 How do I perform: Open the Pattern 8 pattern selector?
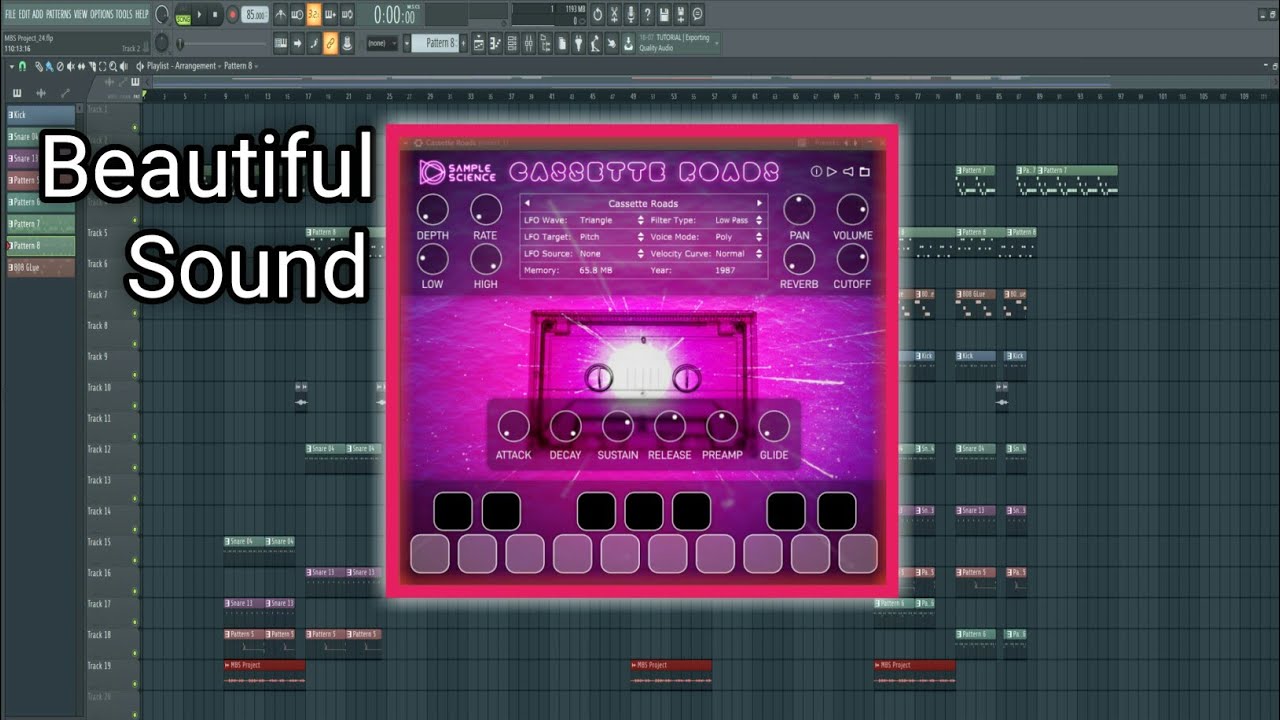[436, 43]
